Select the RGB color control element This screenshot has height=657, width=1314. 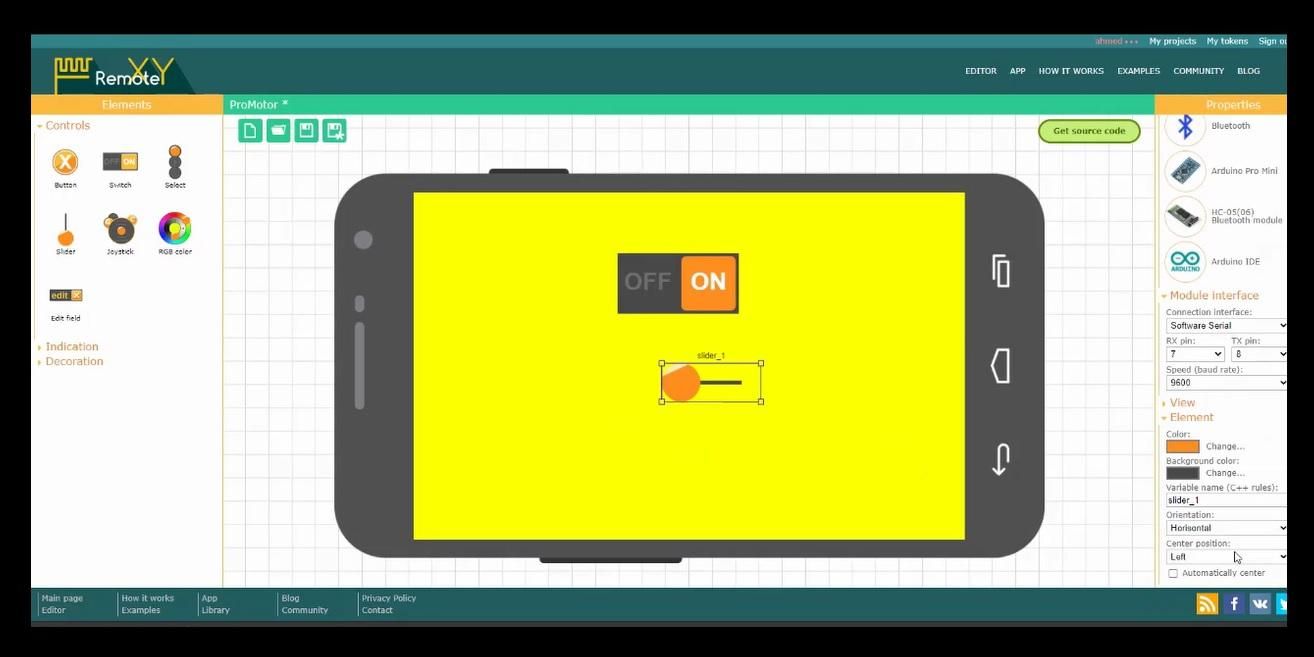click(174, 230)
